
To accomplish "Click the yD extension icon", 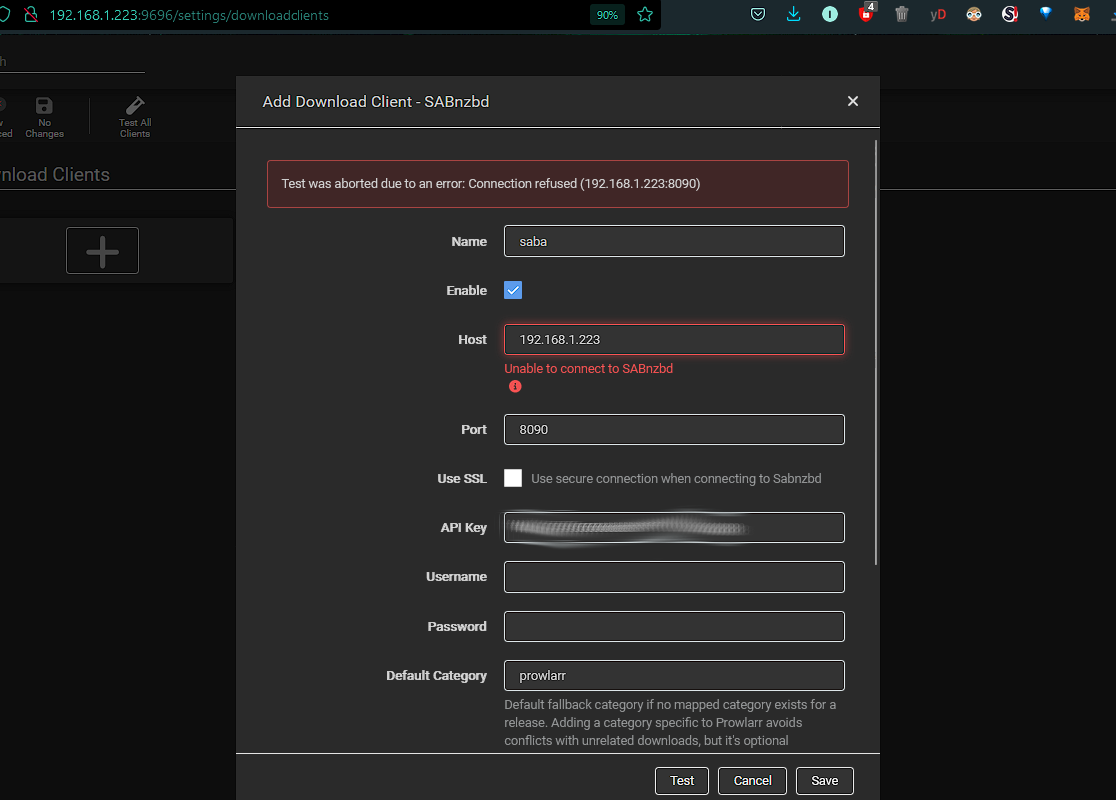I will click(x=938, y=14).
